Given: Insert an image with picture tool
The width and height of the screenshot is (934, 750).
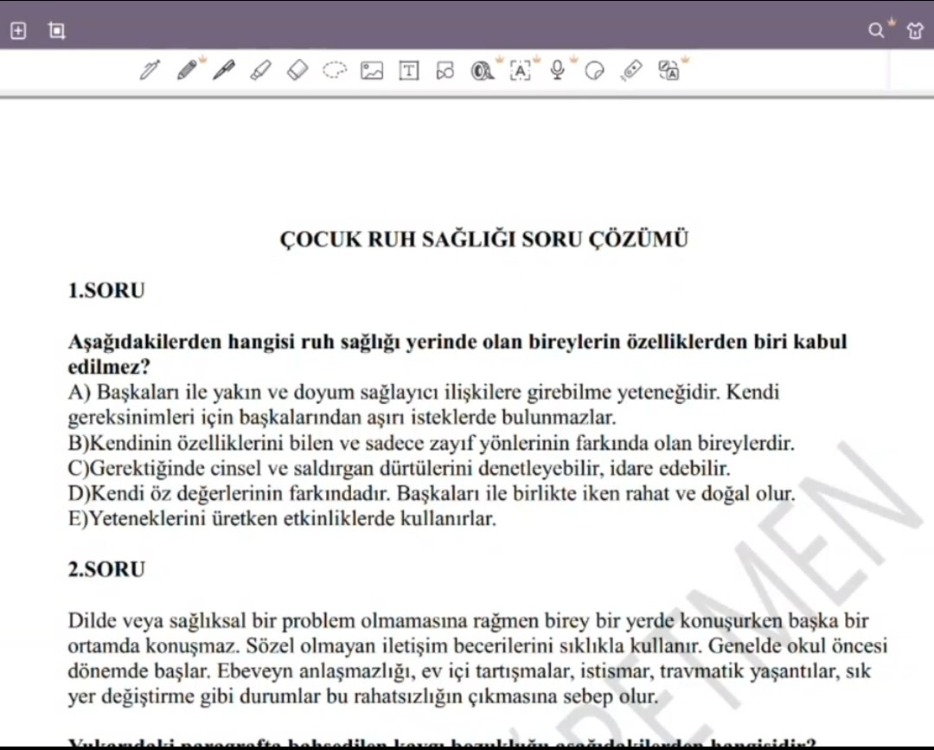Looking at the screenshot, I should 372,71.
